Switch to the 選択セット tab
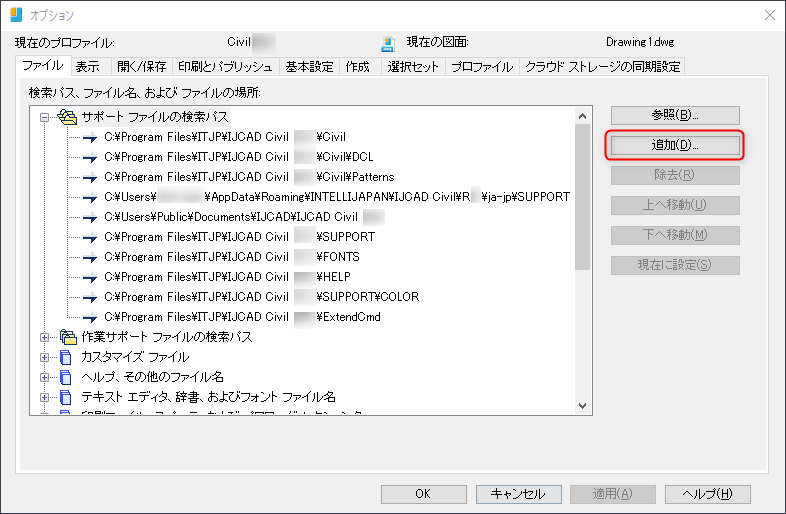Screen dimensions: 786x514 [x=413, y=67]
